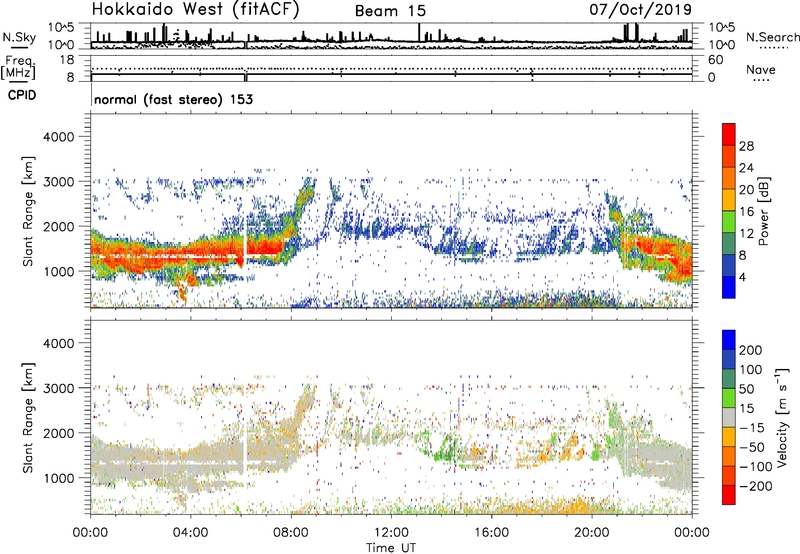Click the blue bottom of power colorbar

[x=729, y=287]
